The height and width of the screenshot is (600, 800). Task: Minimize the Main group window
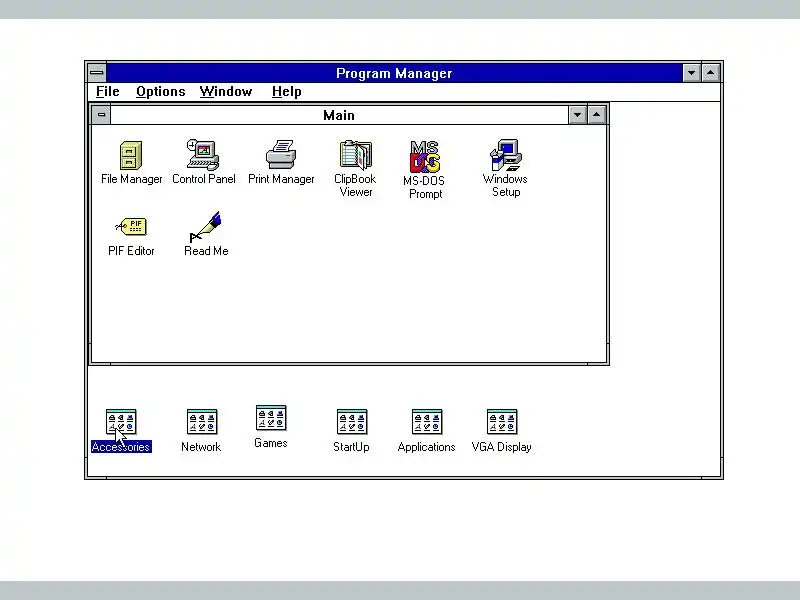click(x=577, y=115)
